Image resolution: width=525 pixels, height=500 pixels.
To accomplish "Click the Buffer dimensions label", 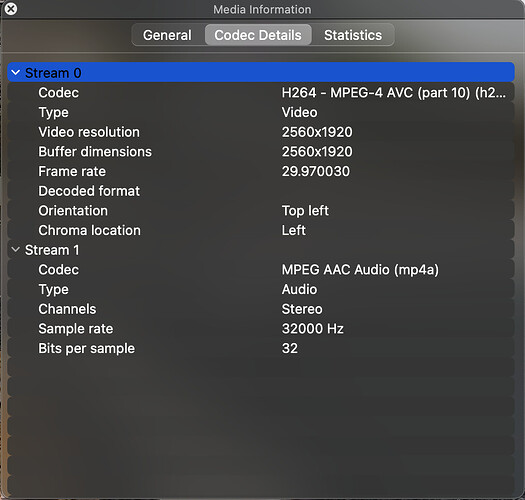I will (95, 152).
